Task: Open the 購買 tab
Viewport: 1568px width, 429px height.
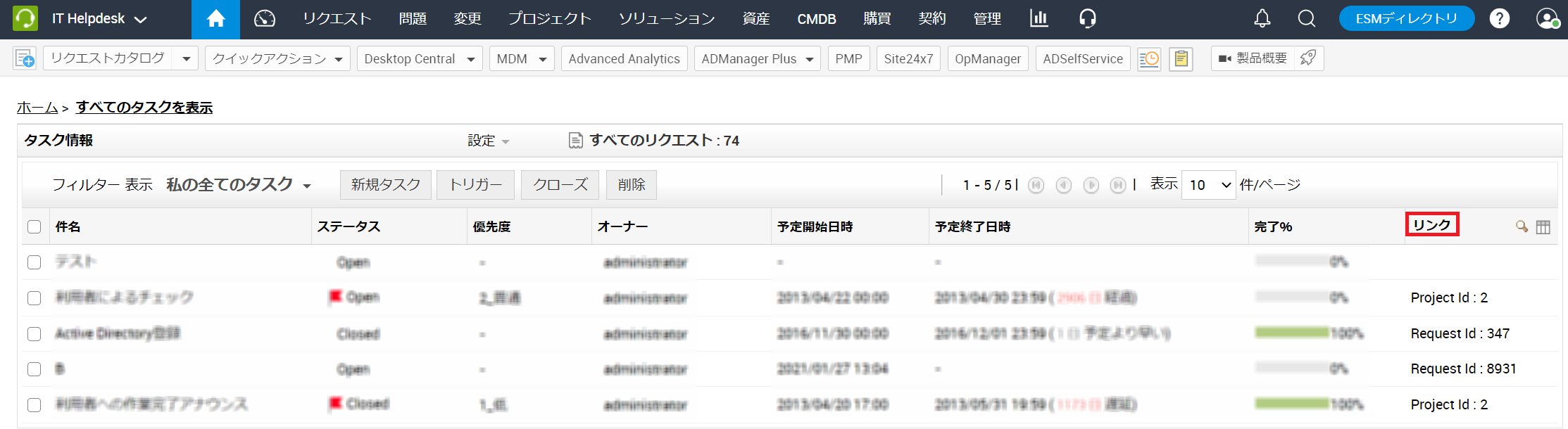Action: [877, 19]
